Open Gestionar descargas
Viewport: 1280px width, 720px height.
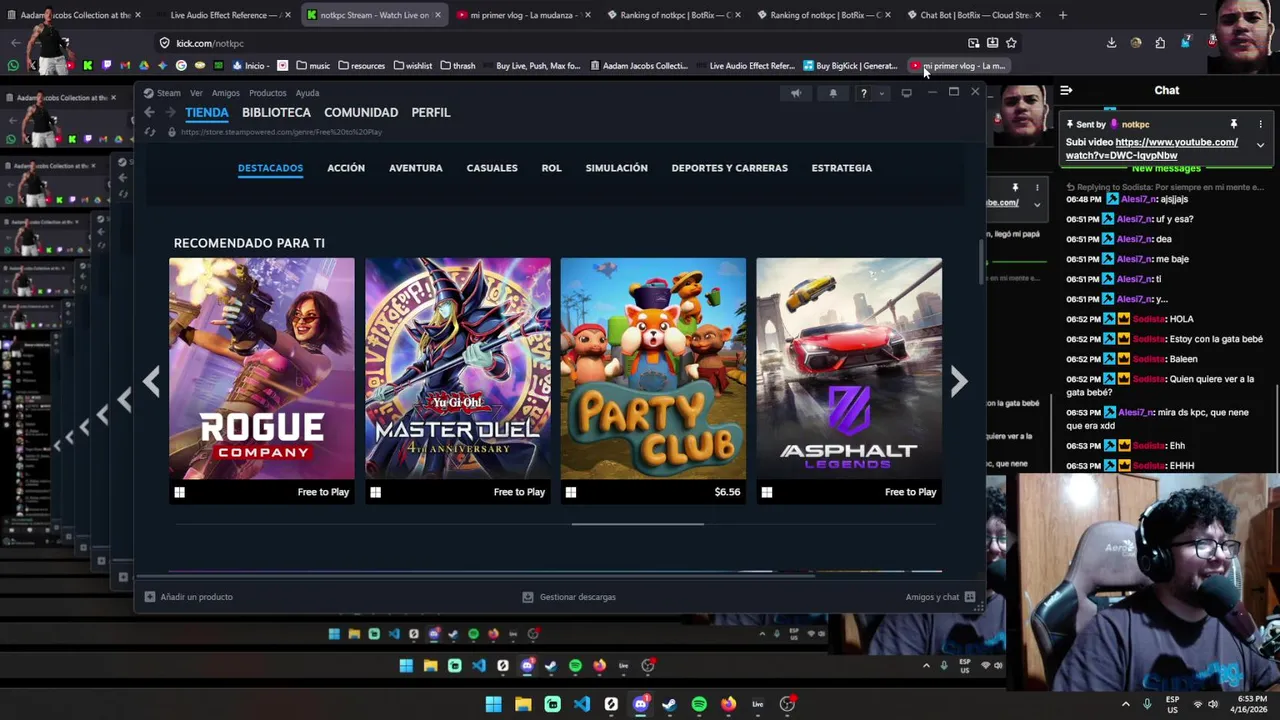(569, 597)
